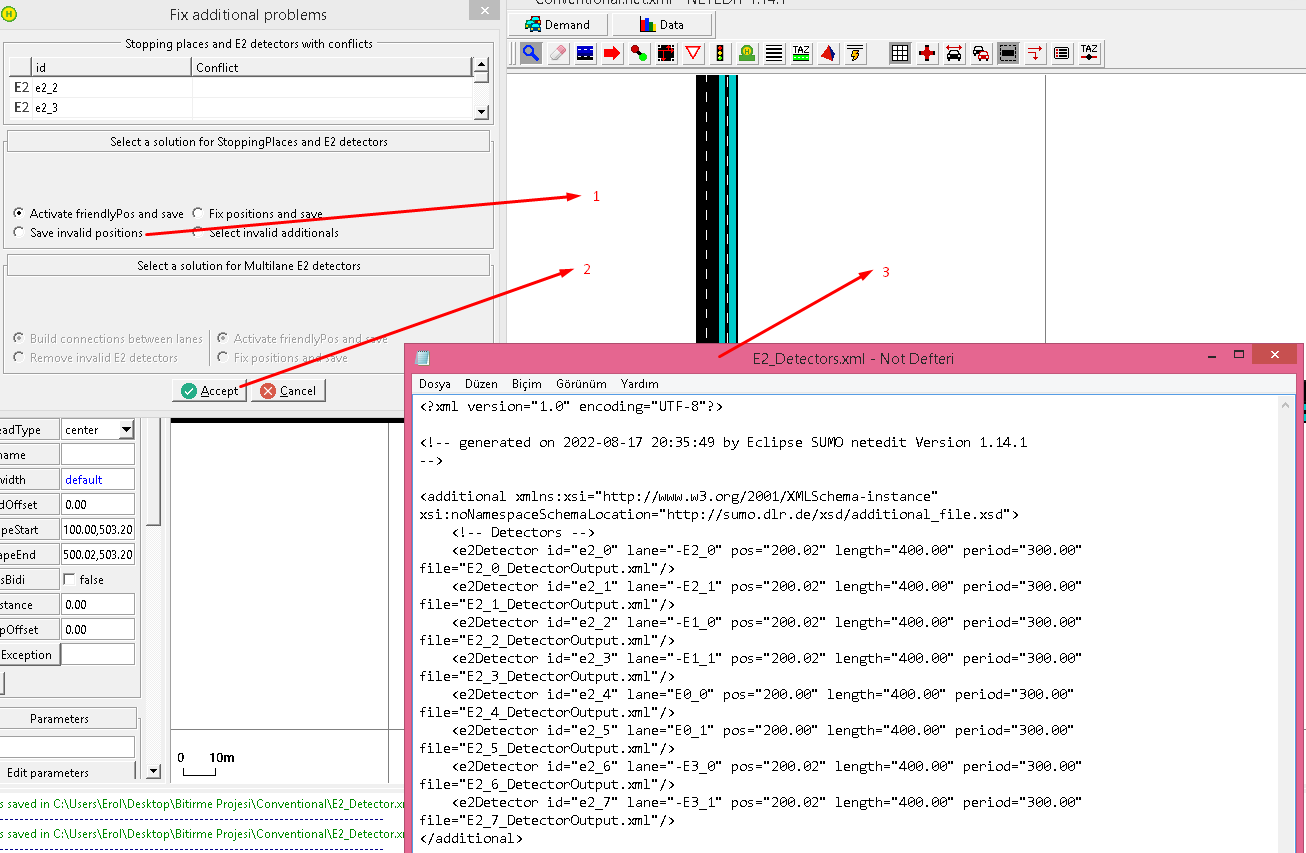This screenshot has height=853, width=1306.
Task: Toggle select edges rectangle view option
Action: tap(1008, 53)
